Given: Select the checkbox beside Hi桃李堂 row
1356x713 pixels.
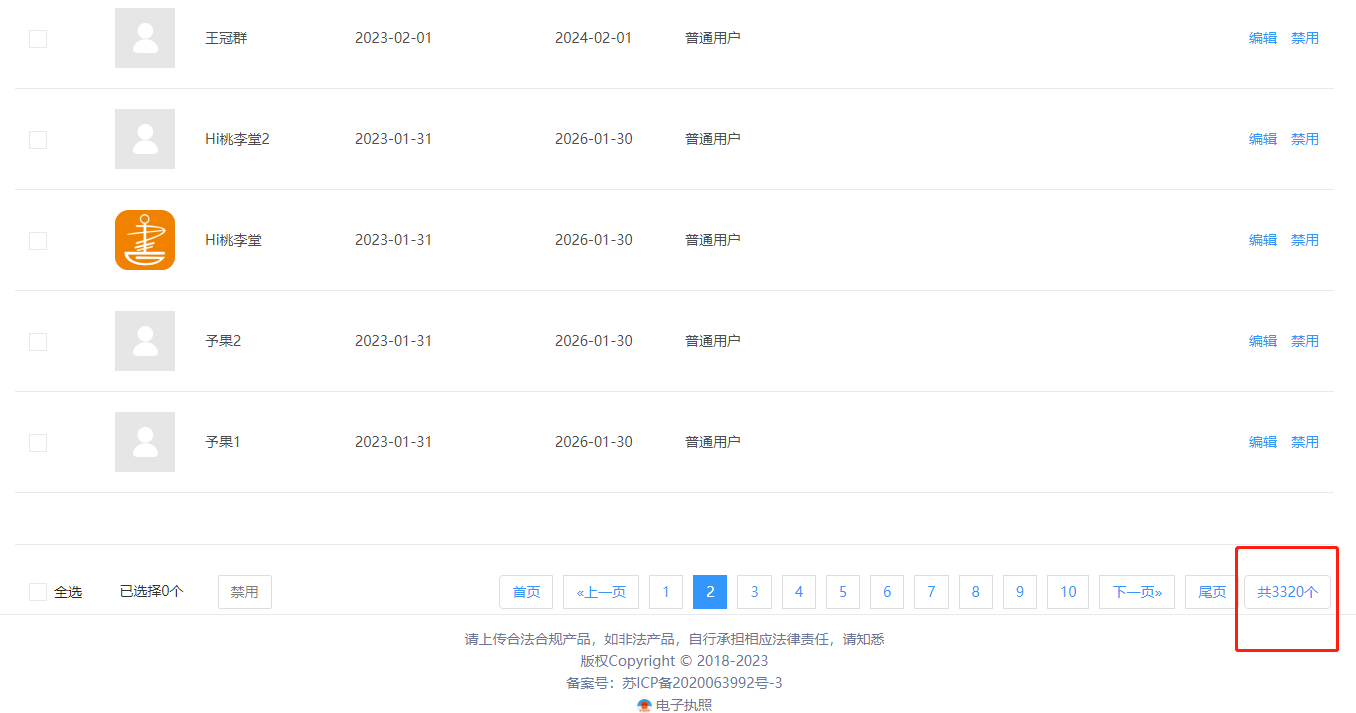Looking at the screenshot, I should click(x=38, y=241).
